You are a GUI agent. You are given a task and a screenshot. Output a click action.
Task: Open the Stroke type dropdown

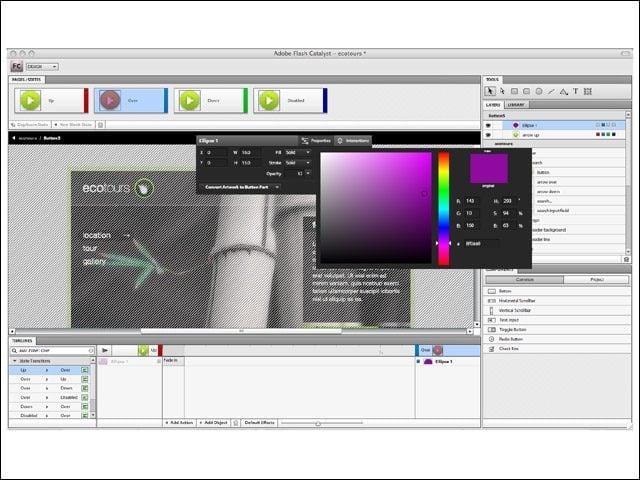click(x=298, y=162)
